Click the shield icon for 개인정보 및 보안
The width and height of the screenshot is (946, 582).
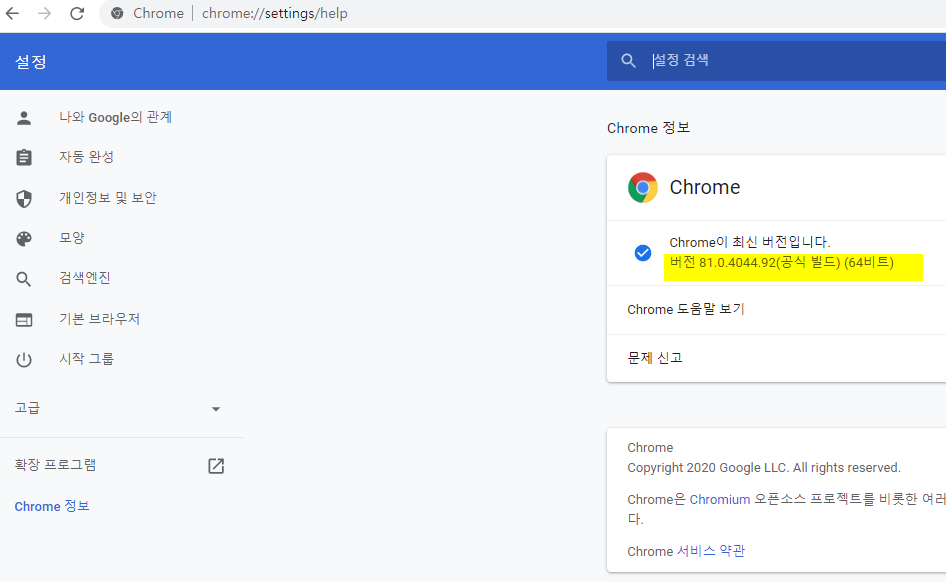(x=24, y=198)
